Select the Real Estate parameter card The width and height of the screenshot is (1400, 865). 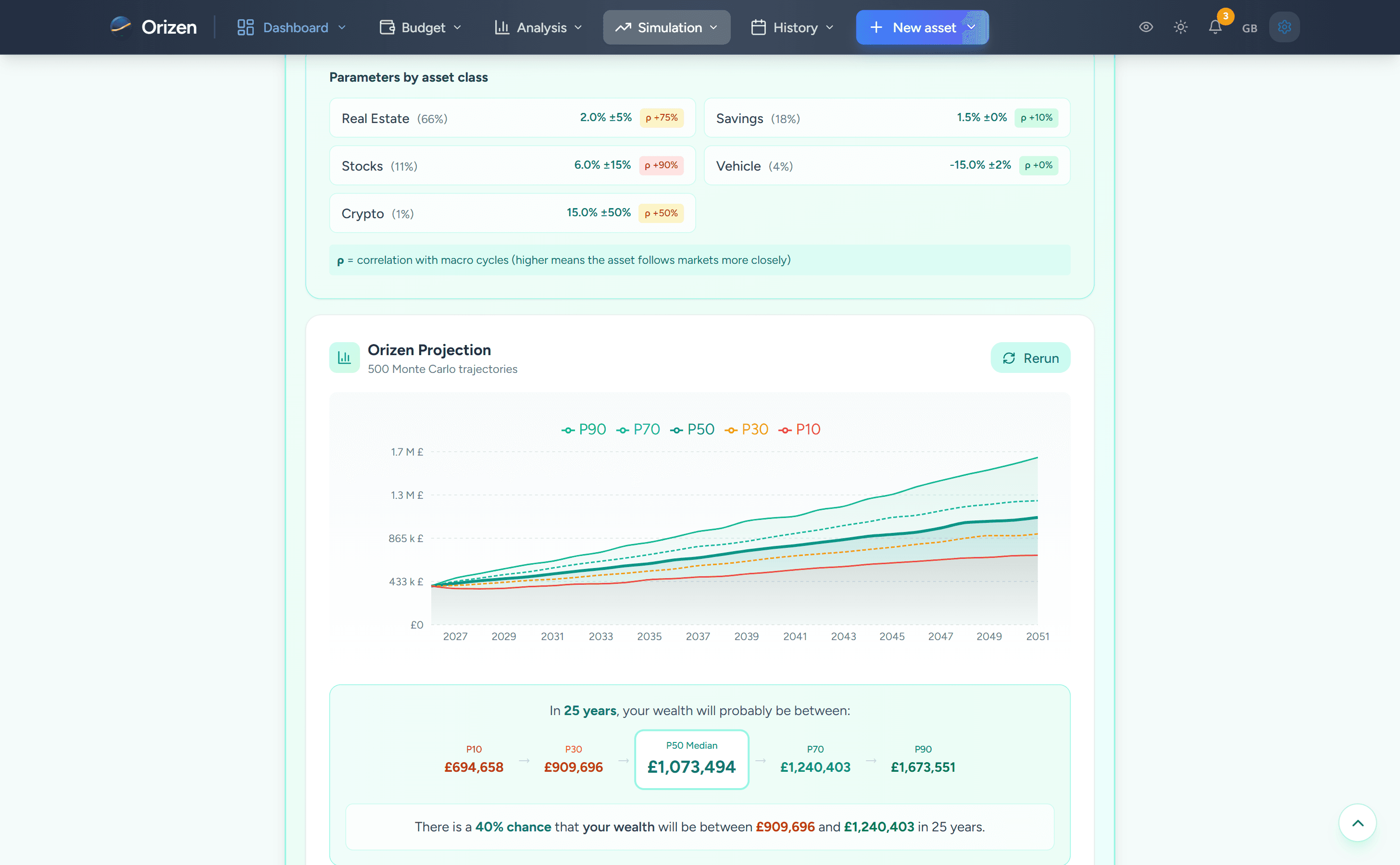[x=512, y=118]
